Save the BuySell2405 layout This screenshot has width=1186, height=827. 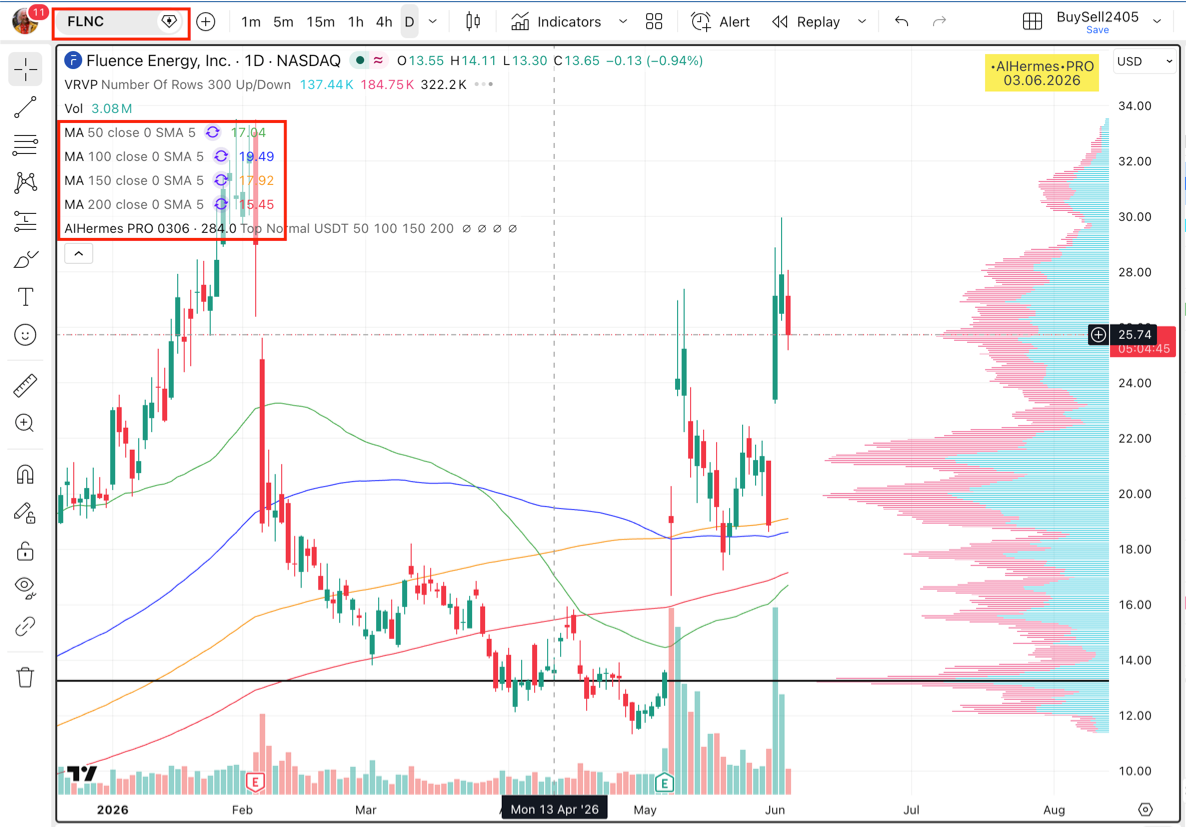[x=1098, y=30]
